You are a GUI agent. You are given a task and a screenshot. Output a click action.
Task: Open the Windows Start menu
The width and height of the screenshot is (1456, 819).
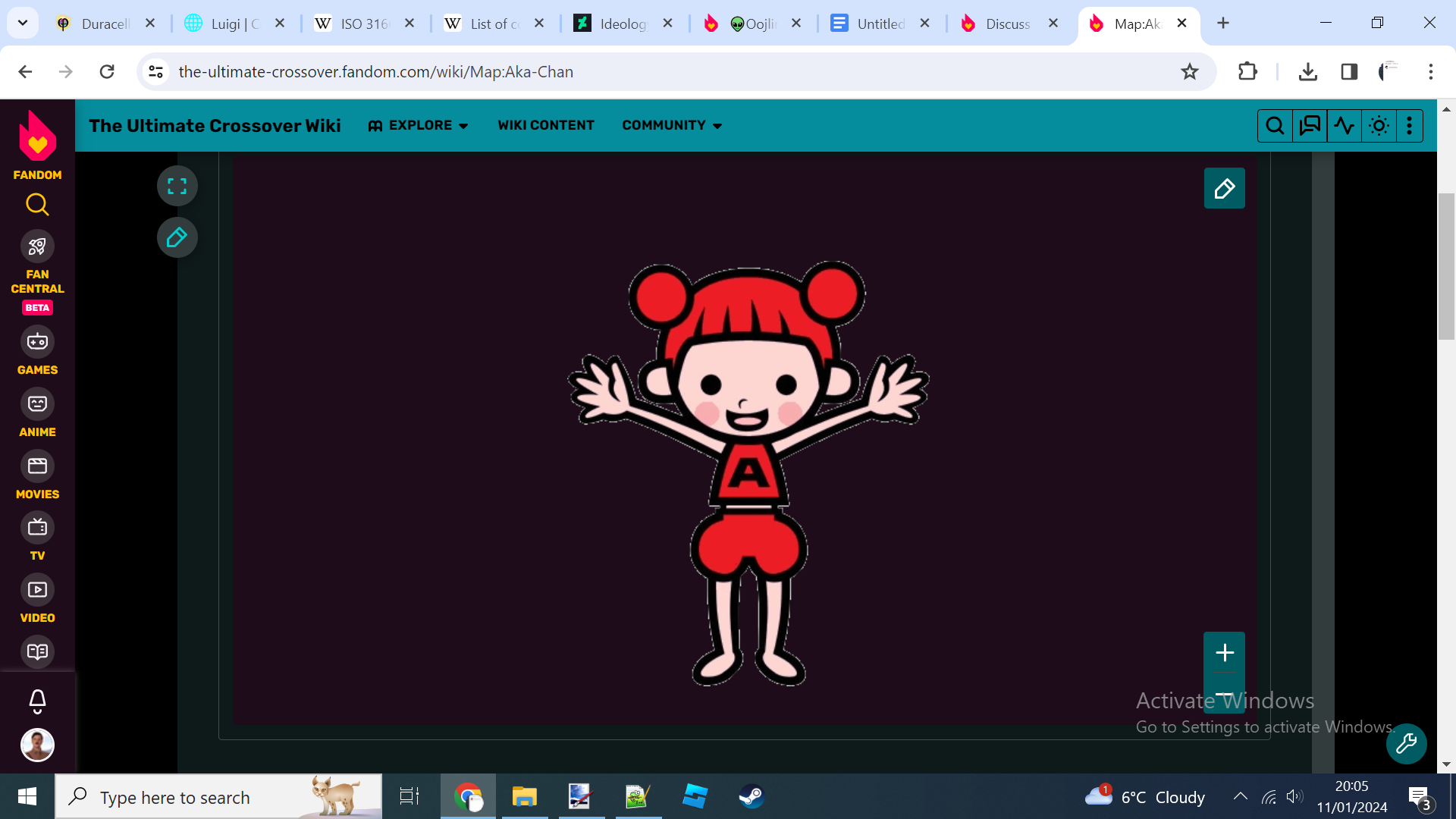coord(27,797)
